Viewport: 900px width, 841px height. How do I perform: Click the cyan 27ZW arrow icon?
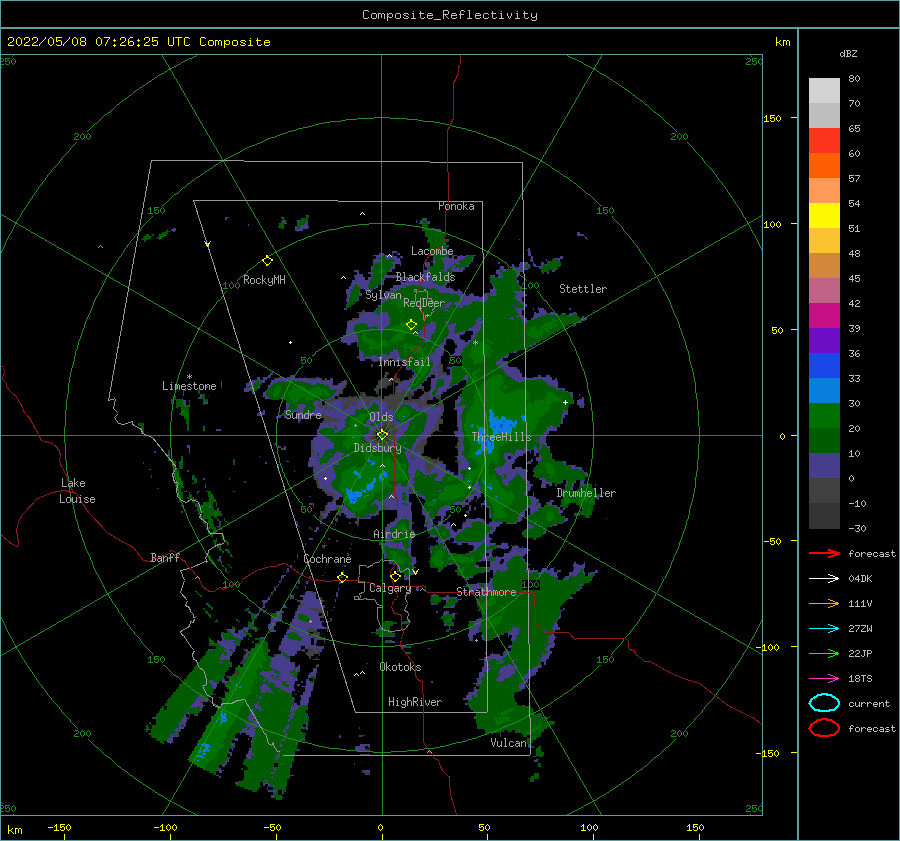tap(824, 629)
